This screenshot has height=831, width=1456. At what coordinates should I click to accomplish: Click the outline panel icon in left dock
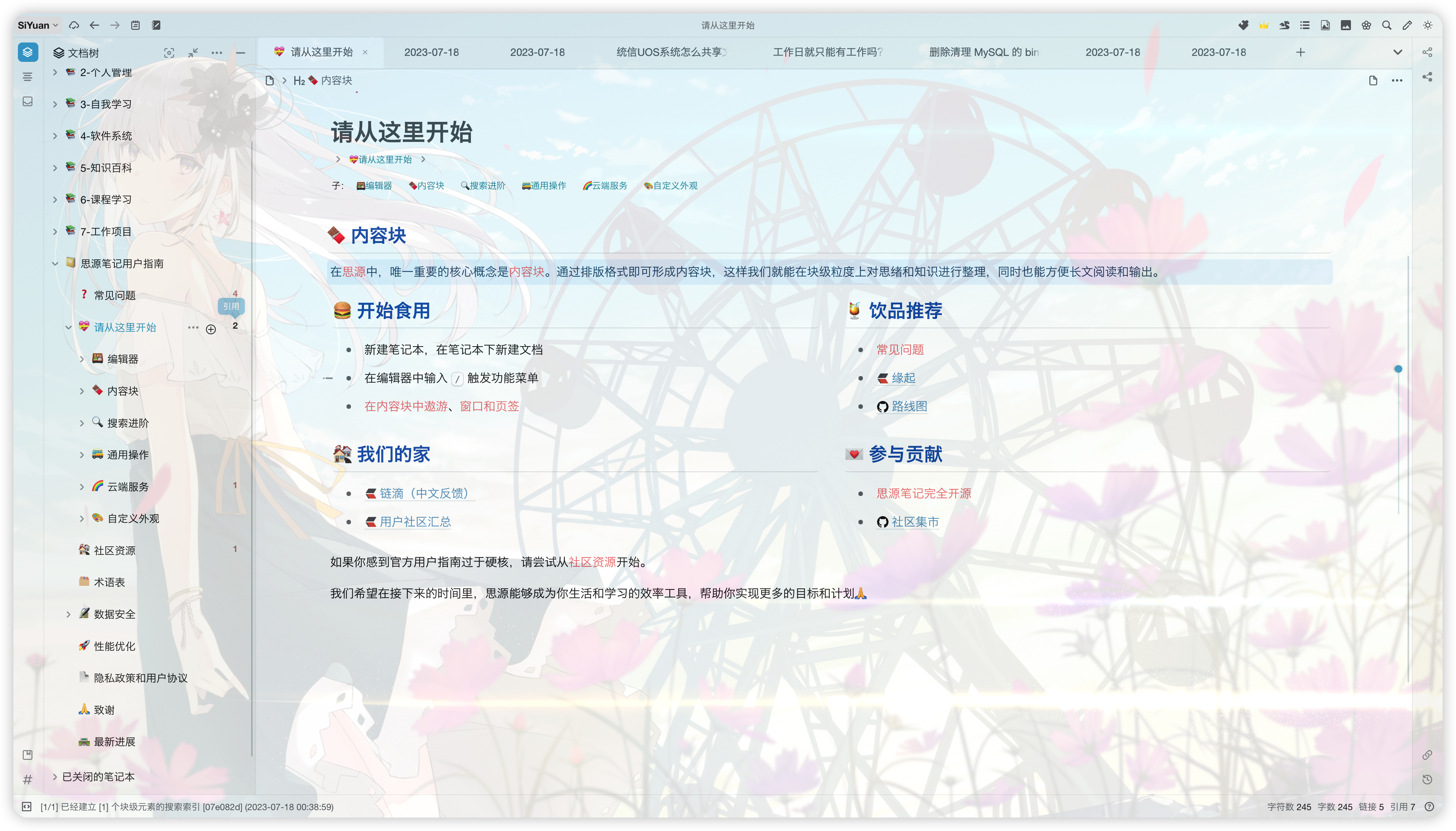coord(28,76)
